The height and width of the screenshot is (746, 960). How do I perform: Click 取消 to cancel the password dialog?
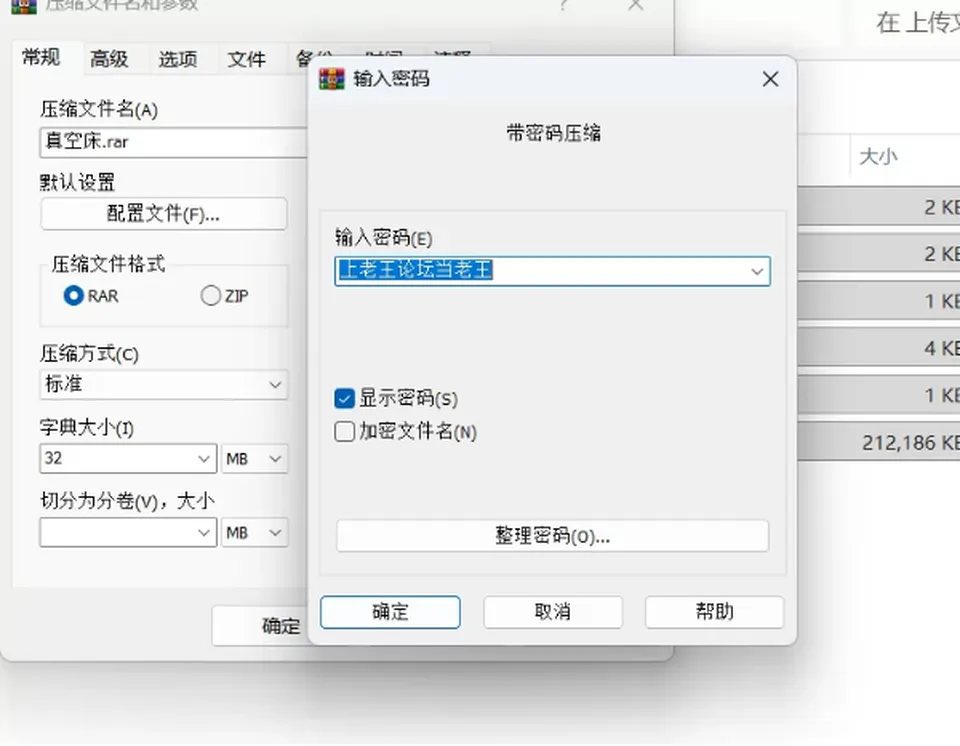click(553, 612)
